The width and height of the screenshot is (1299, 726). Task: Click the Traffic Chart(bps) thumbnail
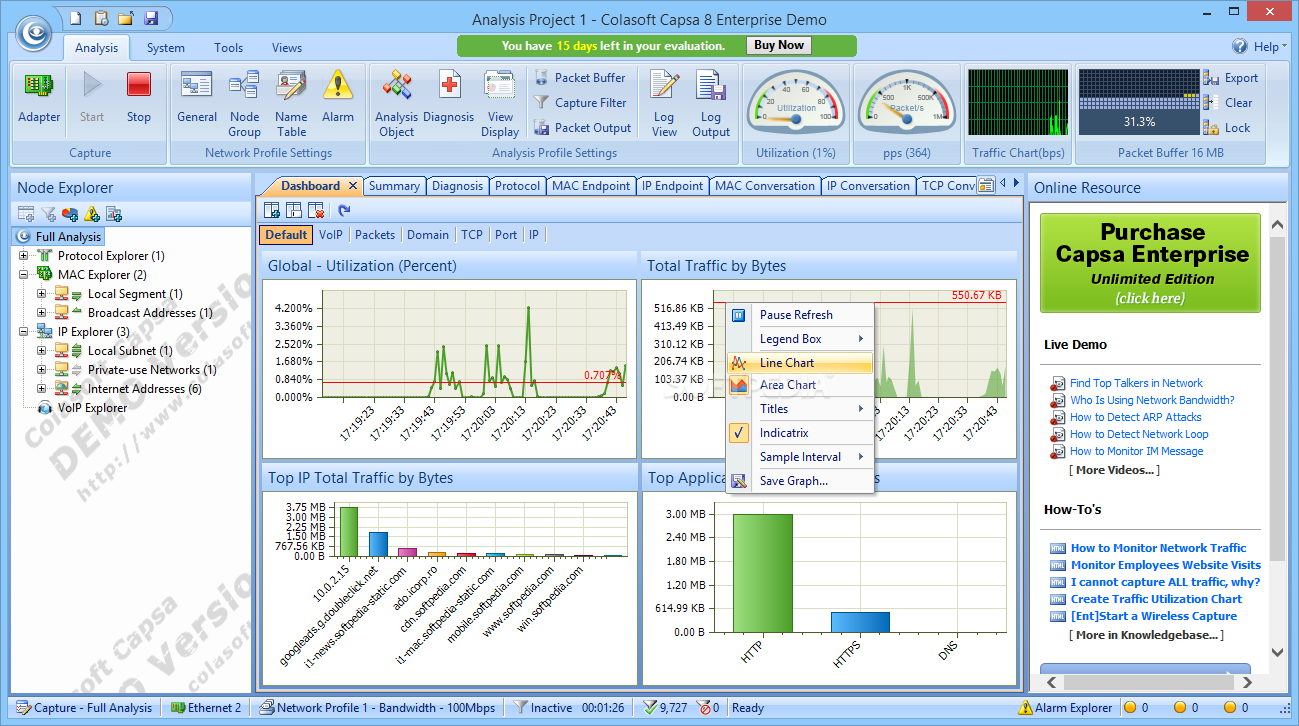click(x=1018, y=103)
